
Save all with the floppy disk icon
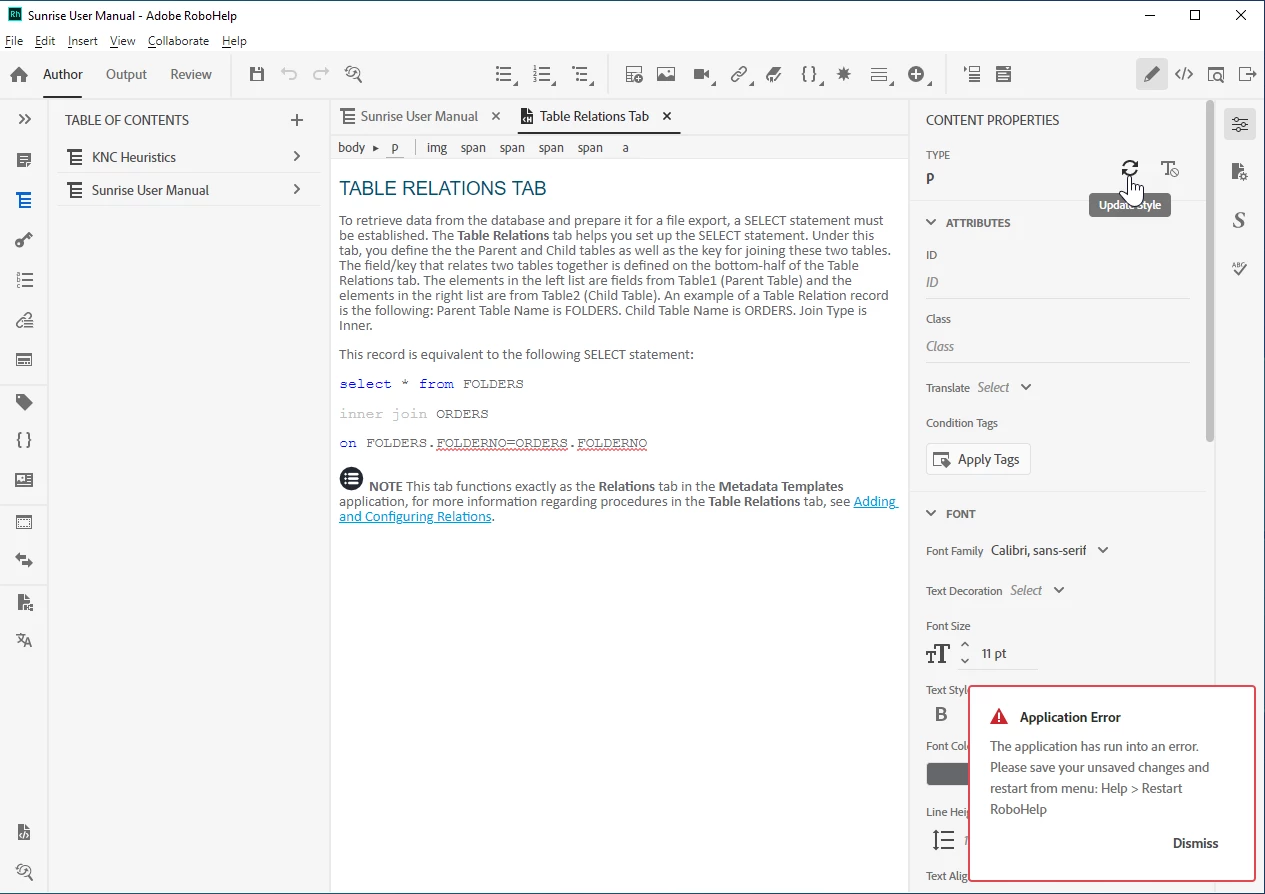(x=257, y=74)
